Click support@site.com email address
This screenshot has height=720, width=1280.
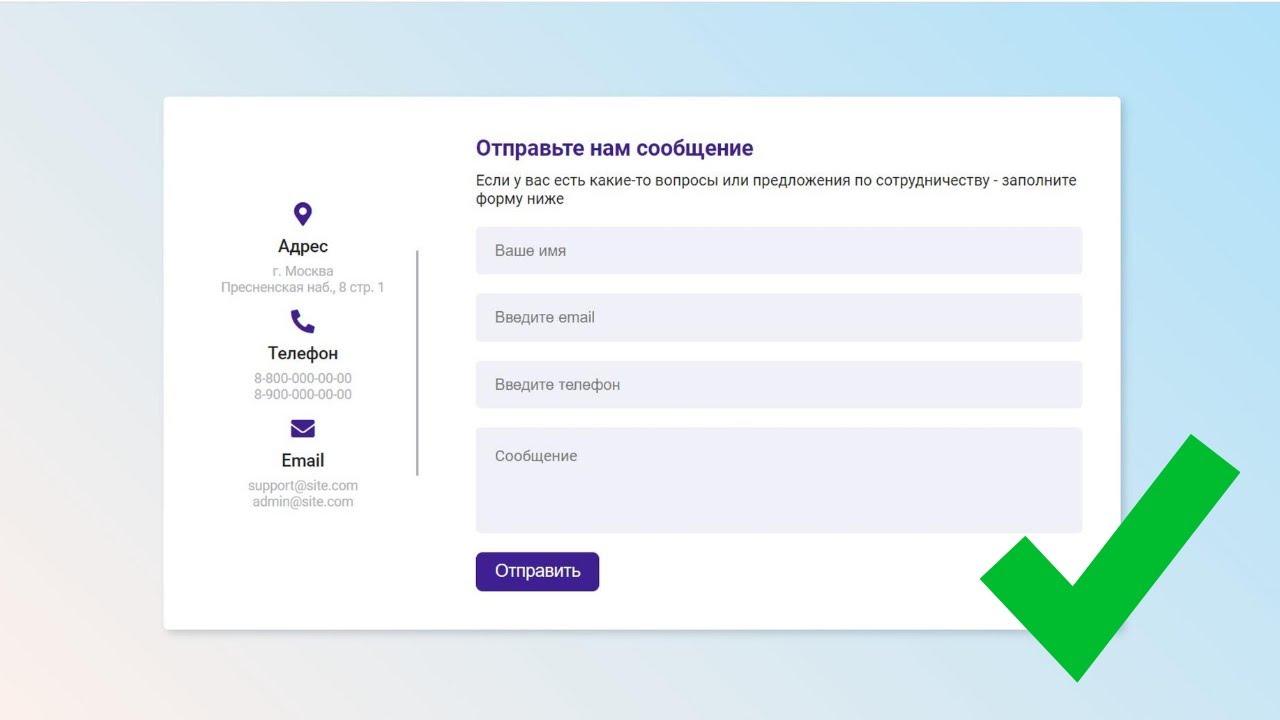click(x=303, y=485)
